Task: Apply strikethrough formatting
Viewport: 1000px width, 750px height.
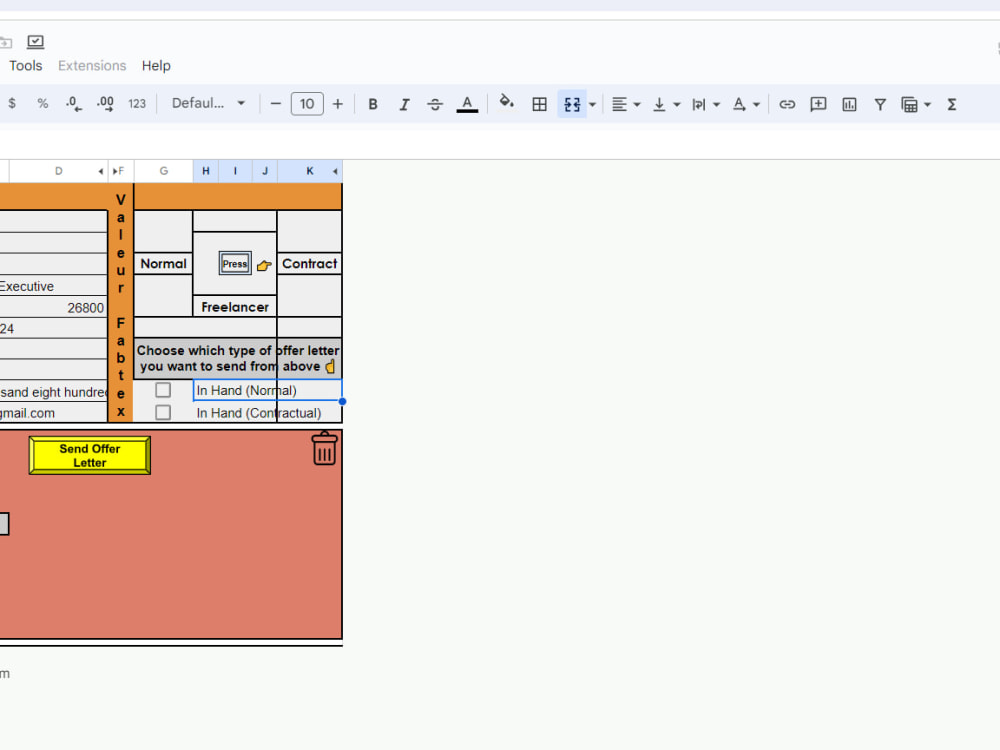Action: pos(435,104)
